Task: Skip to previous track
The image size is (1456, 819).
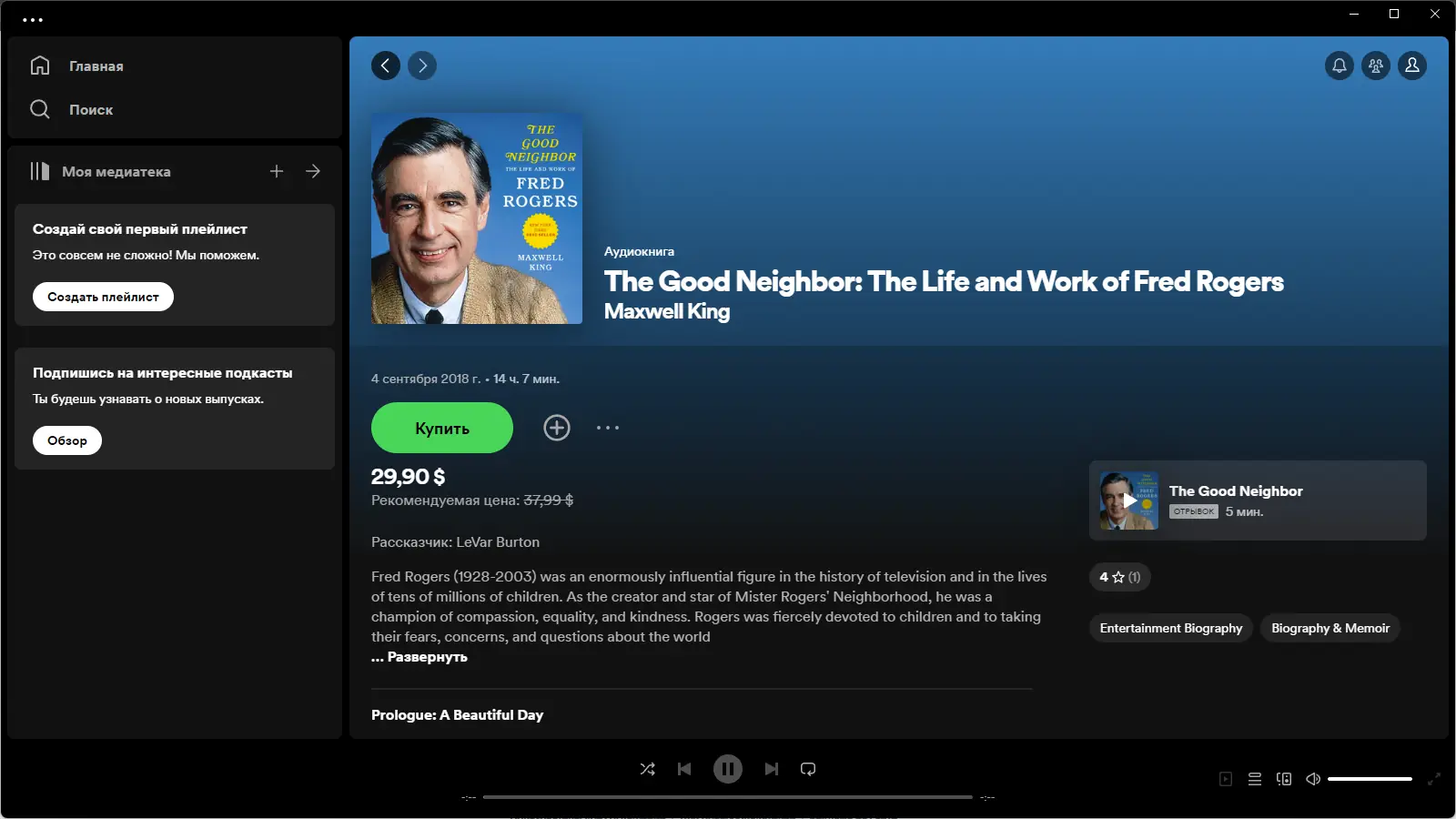Action: pyautogui.click(x=684, y=769)
